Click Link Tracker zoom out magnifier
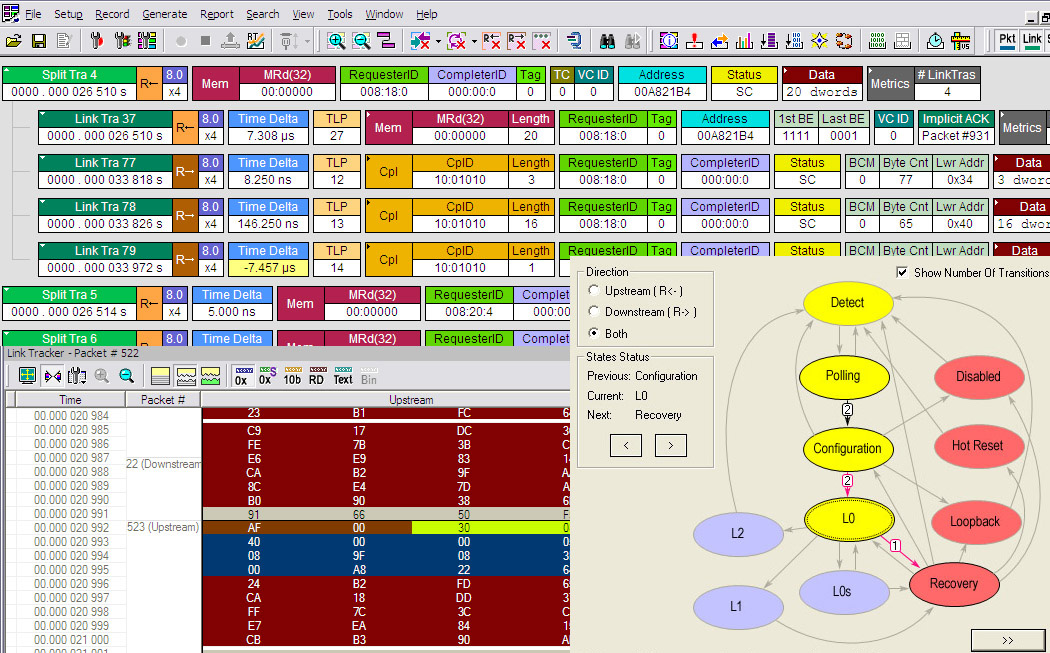The width and height of the screenshot is (1050, 653). pos(126,376)
